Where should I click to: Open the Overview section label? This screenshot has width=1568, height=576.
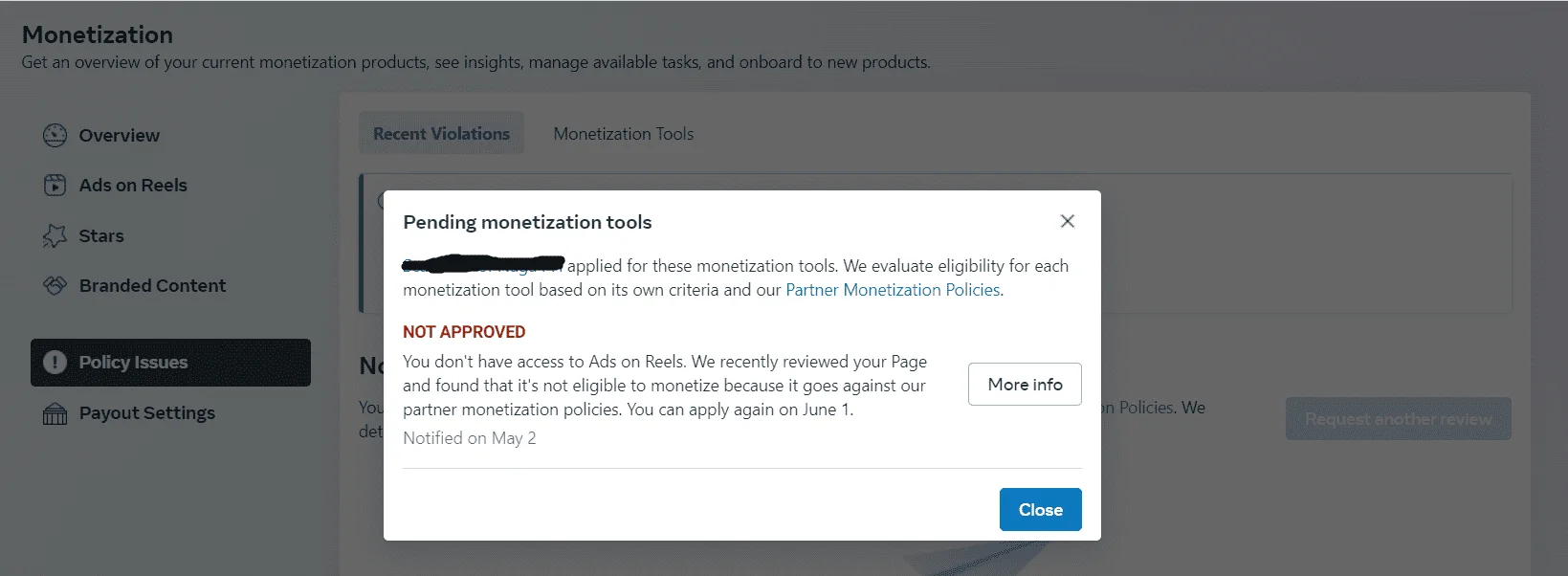point(120,136)
